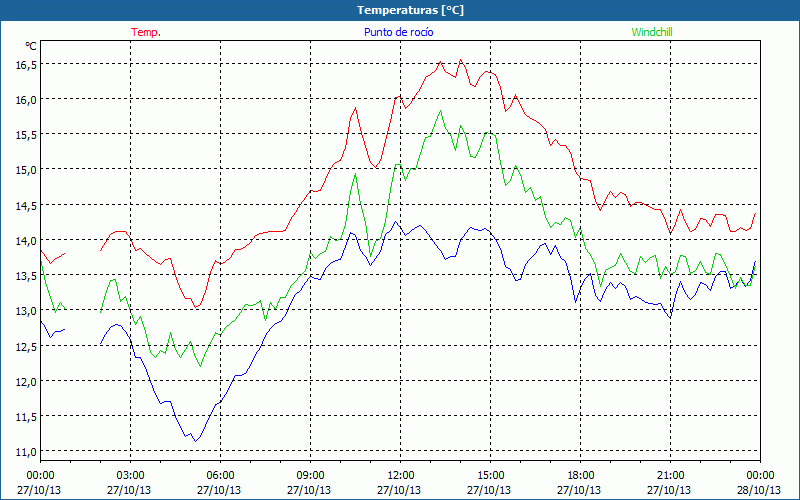Click the 03:00 time axis label
This screenshot has height=500, width=800.
point(130,476)
